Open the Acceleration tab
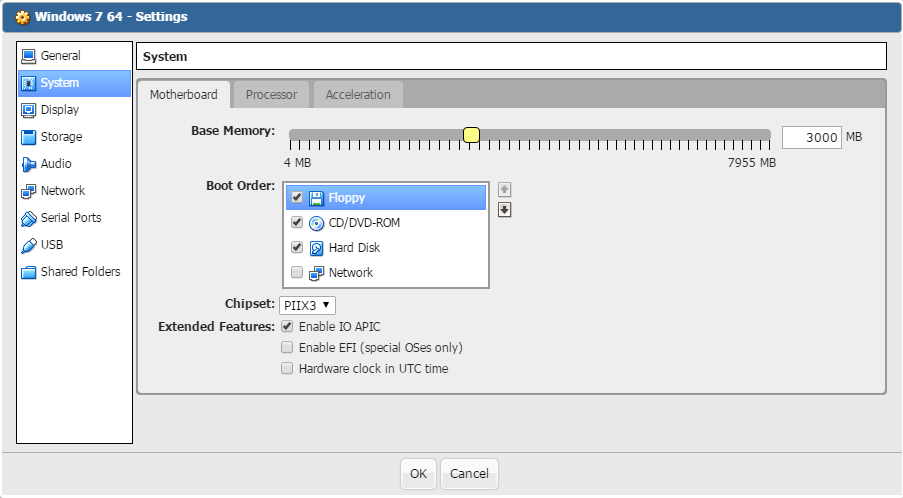903x498 pixels. (357, 95)
